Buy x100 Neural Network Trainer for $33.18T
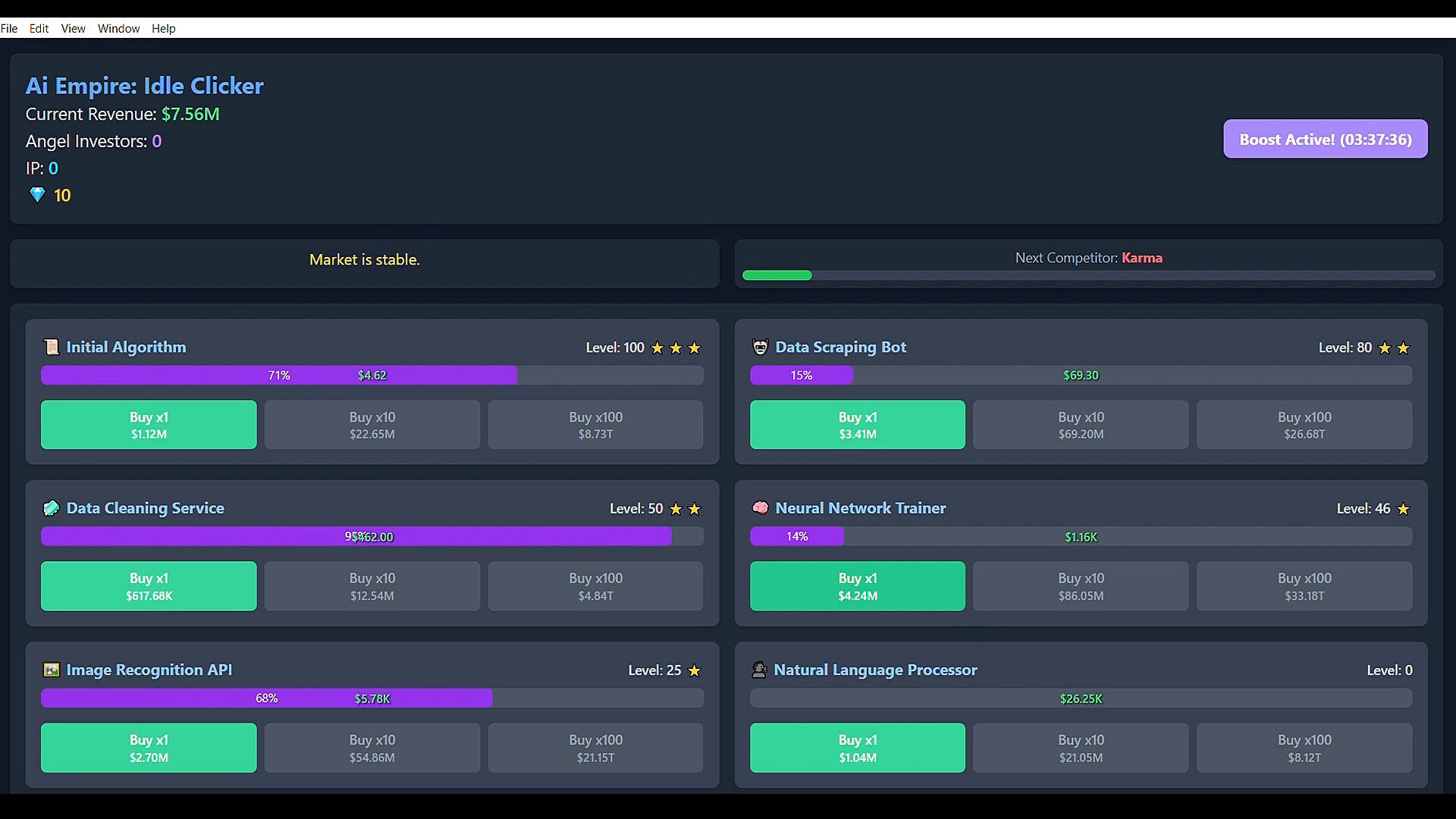Screen dimensions: 1456x819 1304,586
